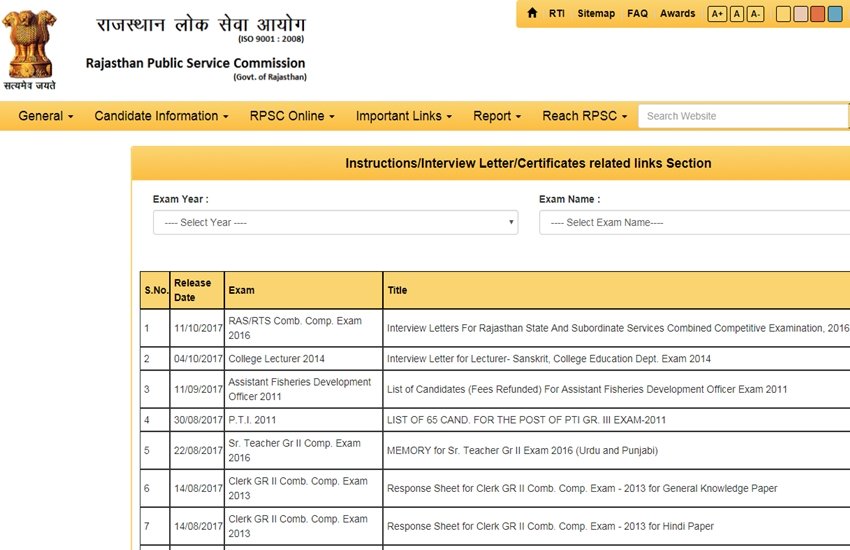
Task: Focus the Search Website field
Action: point(743,116)
